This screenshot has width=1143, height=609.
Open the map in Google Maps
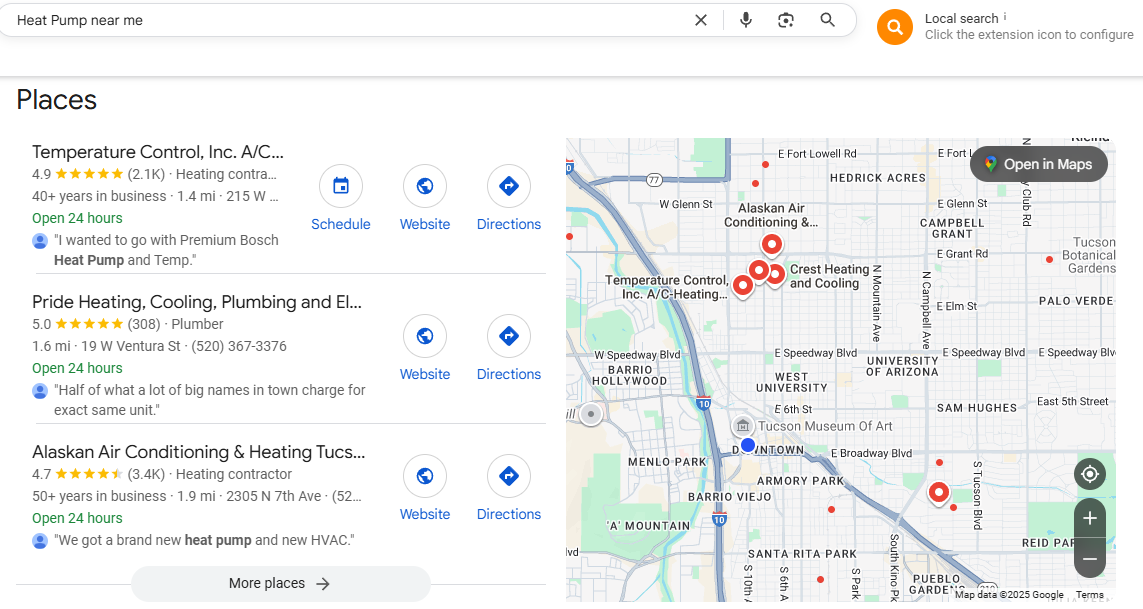click(1038, 165)
